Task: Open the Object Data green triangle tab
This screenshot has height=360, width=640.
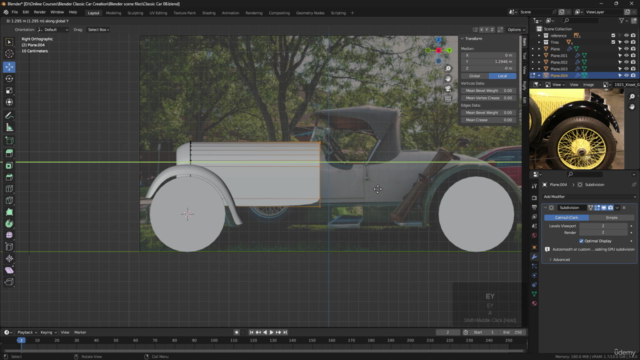Action: point(534,294)
